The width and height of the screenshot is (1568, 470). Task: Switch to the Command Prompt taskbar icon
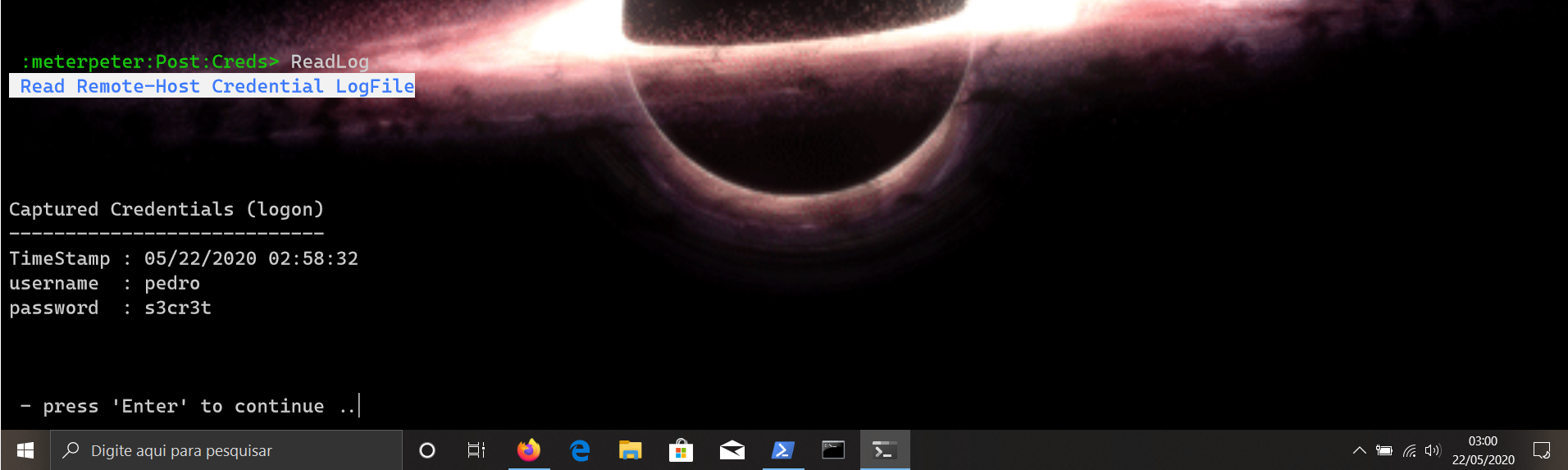(x=833, y=450)
